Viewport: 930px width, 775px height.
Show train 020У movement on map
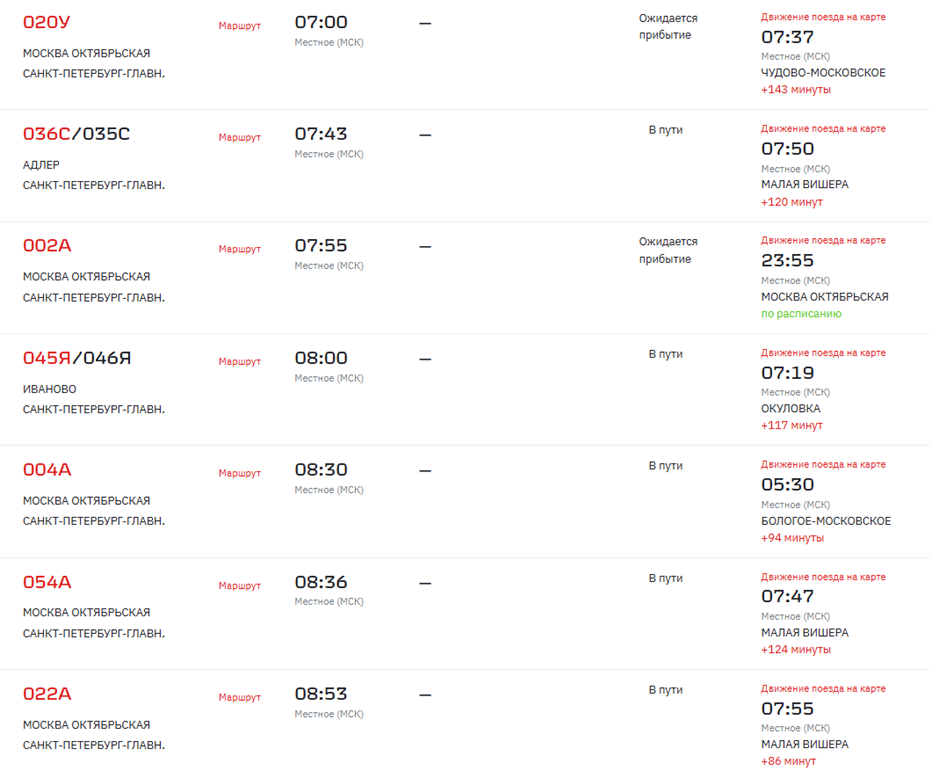[x=822, y=17]
